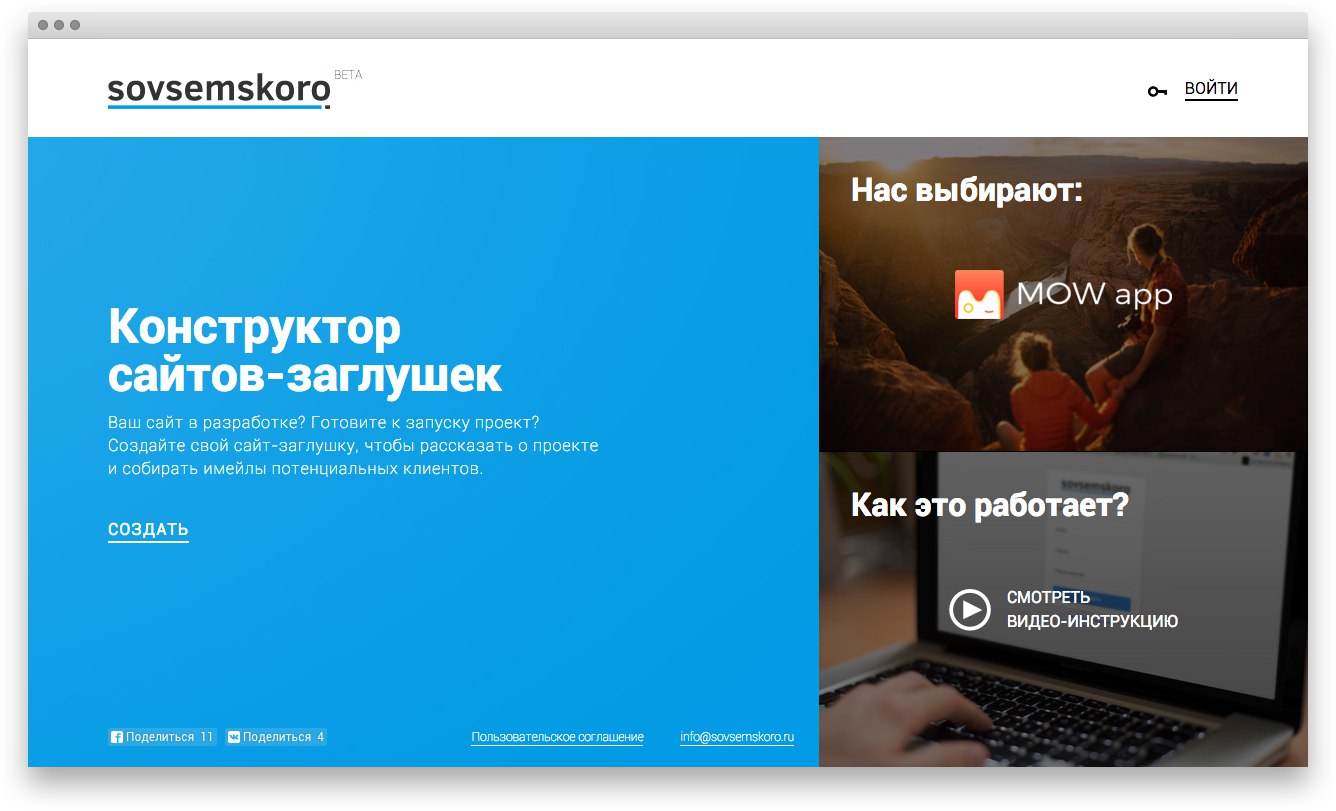The width and height of the screenshot is (1336, 811).
Task: Open the ВОЙТИ login link
Action: 1211,89
